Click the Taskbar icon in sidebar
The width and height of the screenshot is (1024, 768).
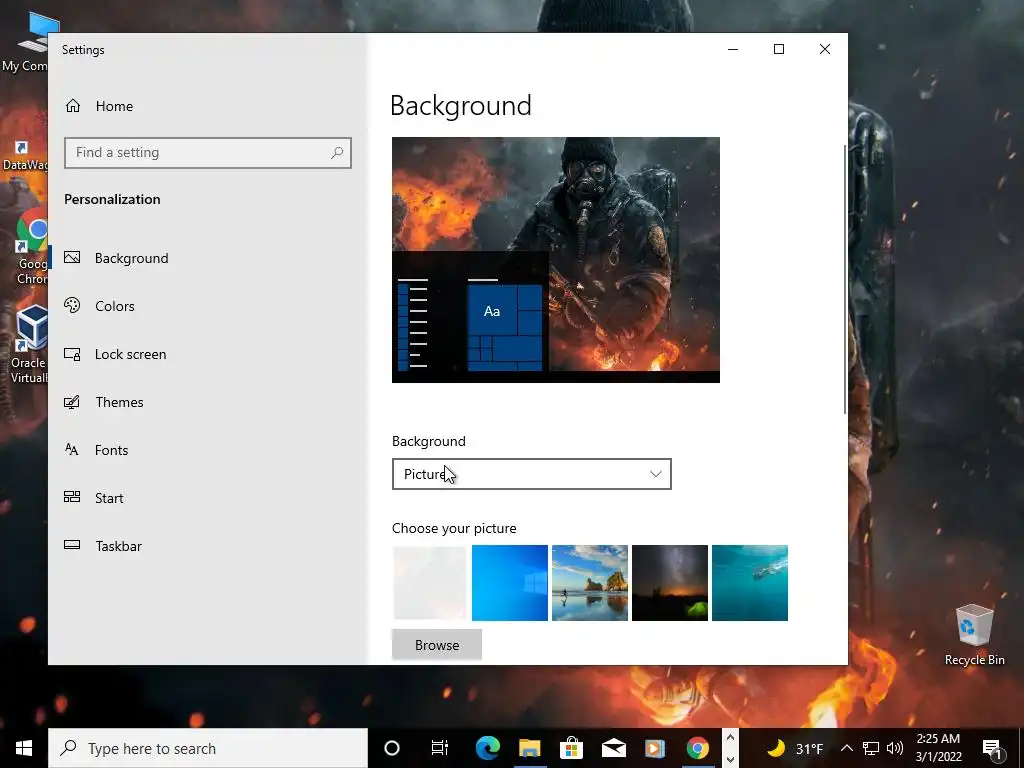72,545
